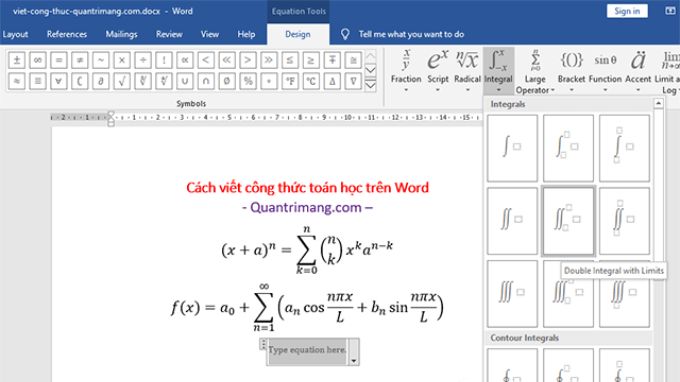The width and height of the screenshot is (680, 382).
Task: Open the ribbon display options icon
Action: pos(670,11)
